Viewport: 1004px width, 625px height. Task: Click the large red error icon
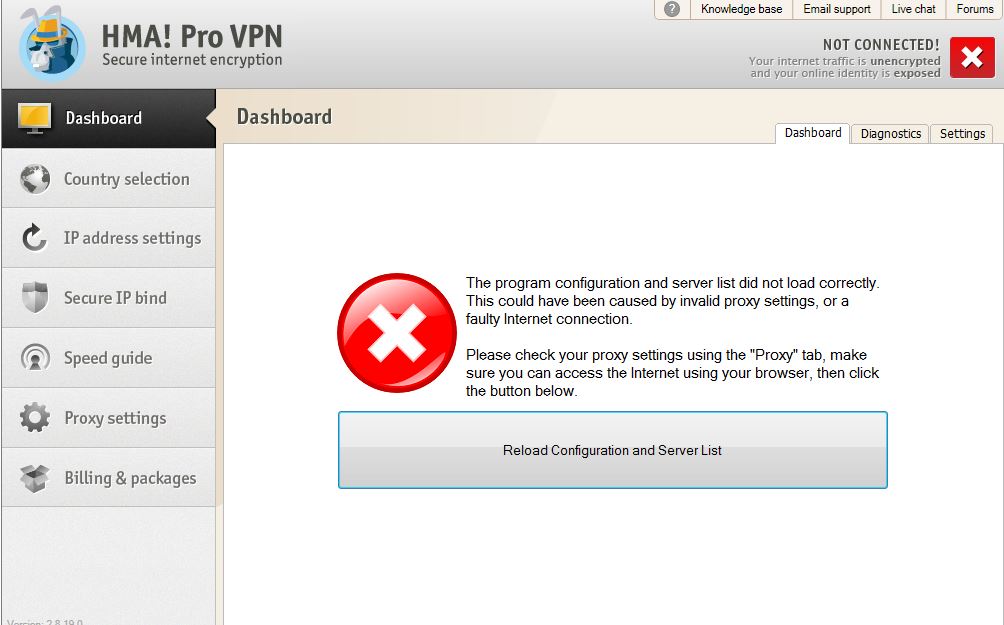click(x=397, y=333)
